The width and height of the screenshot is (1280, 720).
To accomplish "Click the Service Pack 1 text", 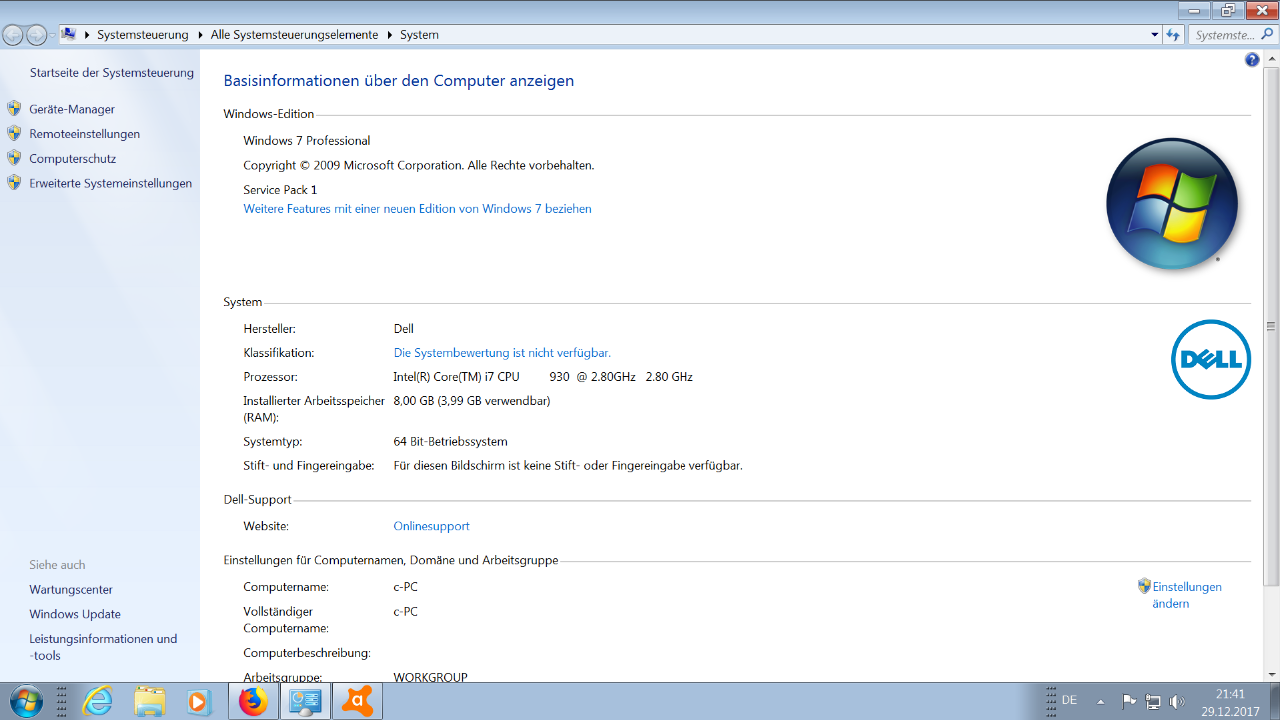I will point(280,190).
